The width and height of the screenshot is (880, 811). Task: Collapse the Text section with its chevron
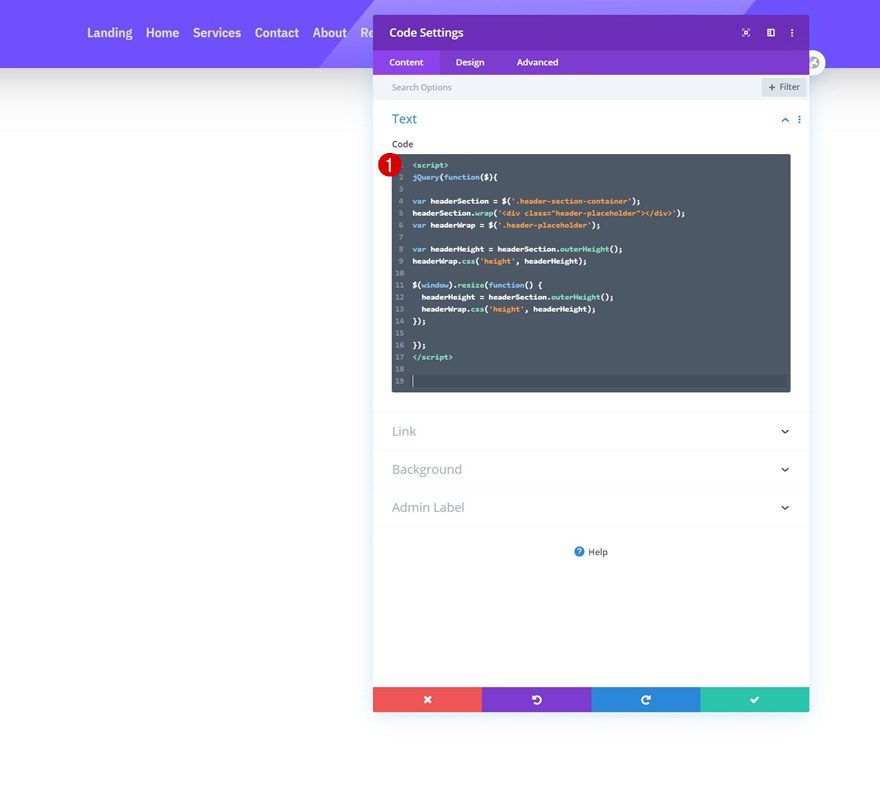coord(785,119)
